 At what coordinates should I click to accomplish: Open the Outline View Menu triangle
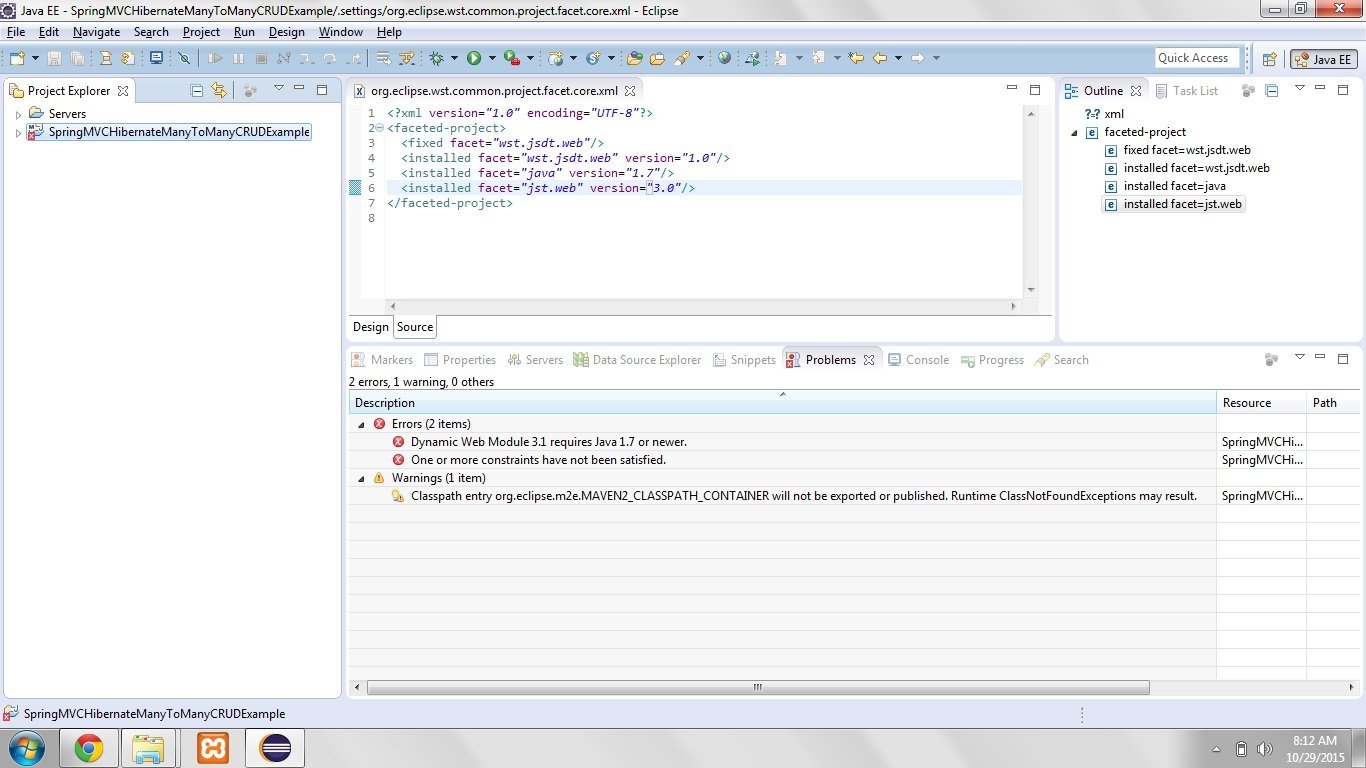(1300, 88)
